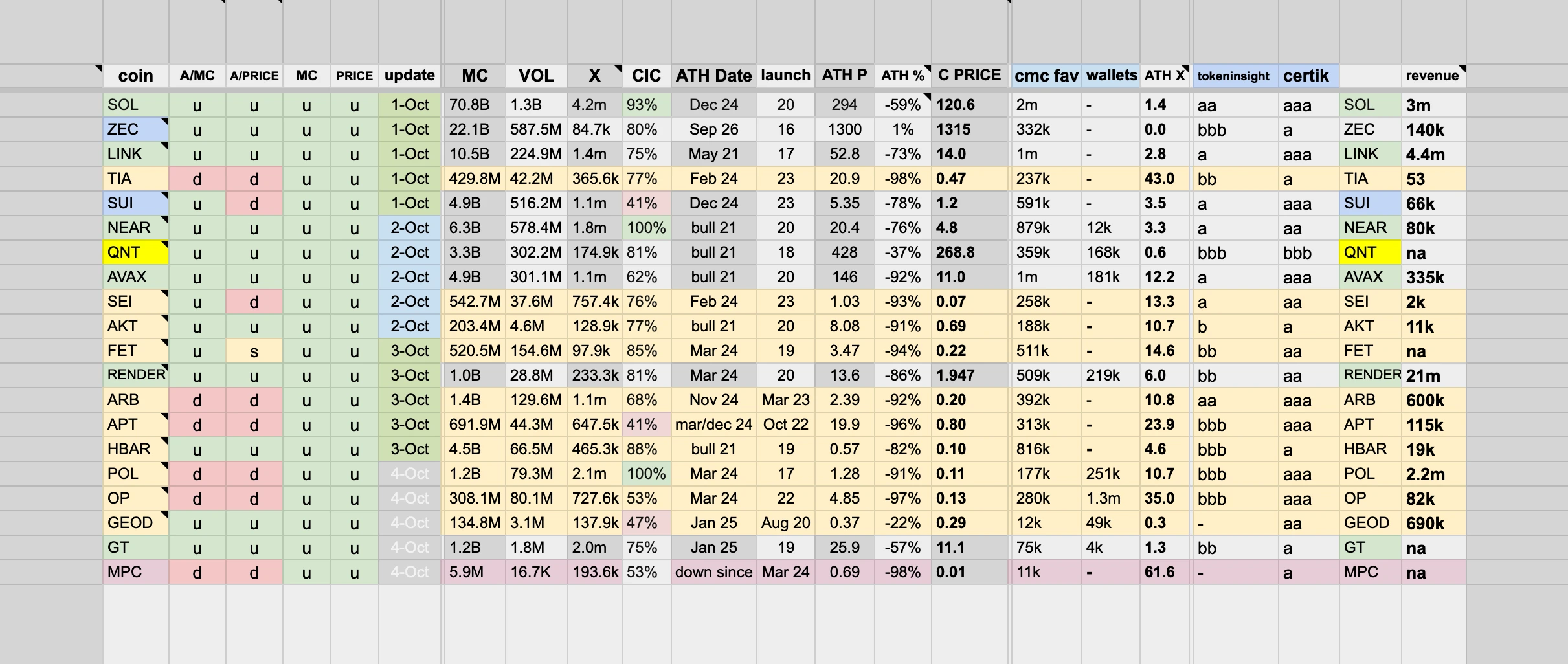
Task: Select the "C PRICE" header cell
Action: tap(970, 76)
